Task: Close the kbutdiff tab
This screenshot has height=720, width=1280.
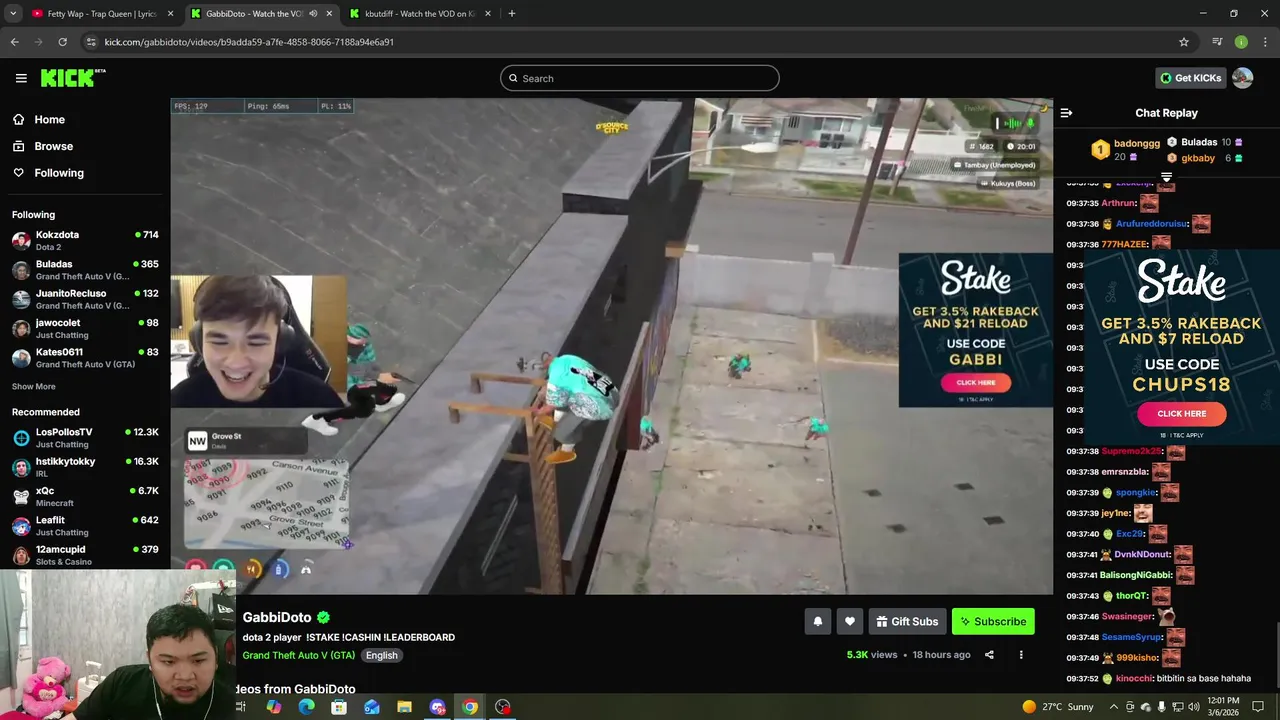Action: [488, 13]
